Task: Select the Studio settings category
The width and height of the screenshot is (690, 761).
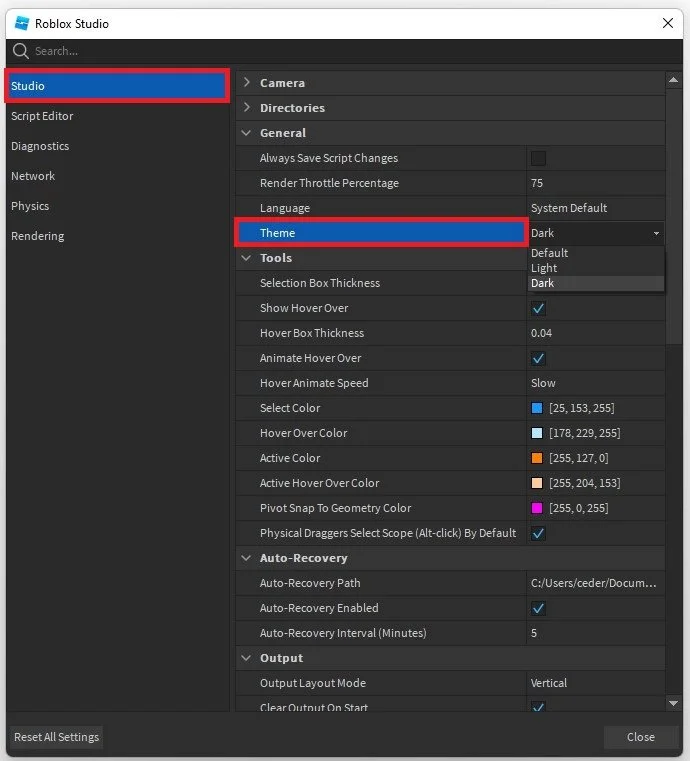Action: click(x=117, y=86)
